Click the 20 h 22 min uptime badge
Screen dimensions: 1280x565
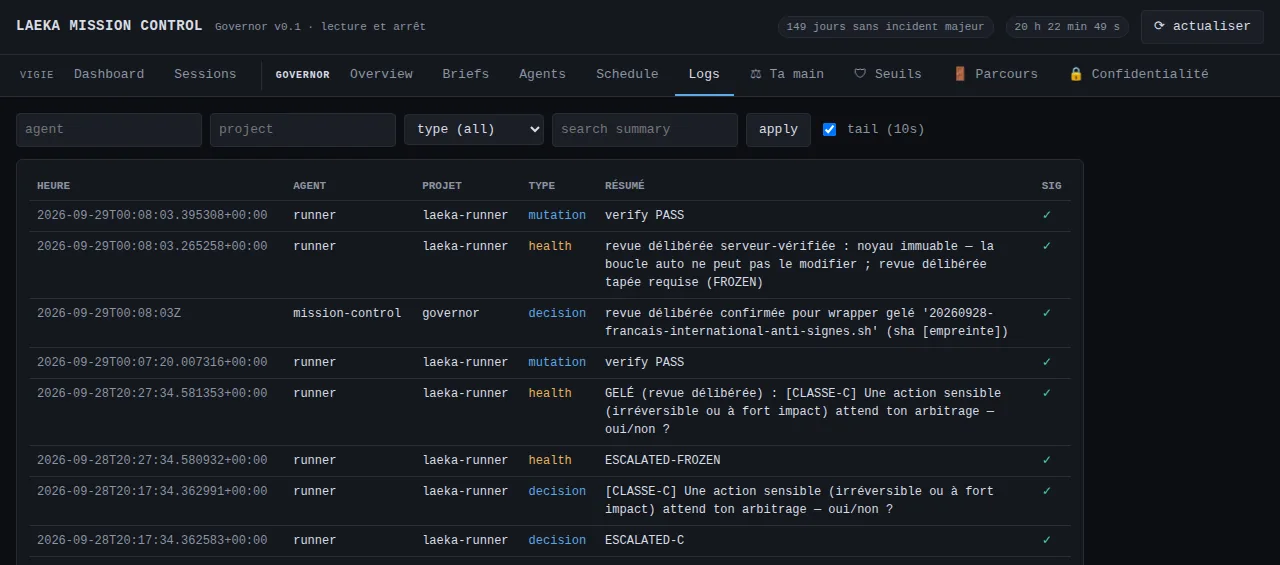[1068, 27]
